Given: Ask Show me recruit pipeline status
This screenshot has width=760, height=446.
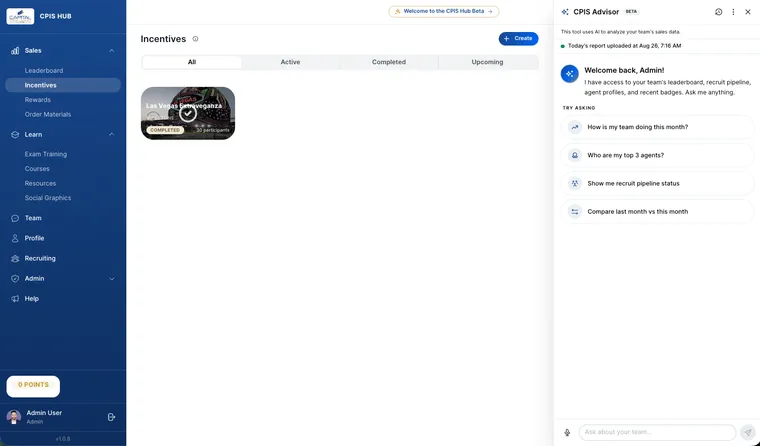Looking at the screenshot, I should (x=657, y=183).
